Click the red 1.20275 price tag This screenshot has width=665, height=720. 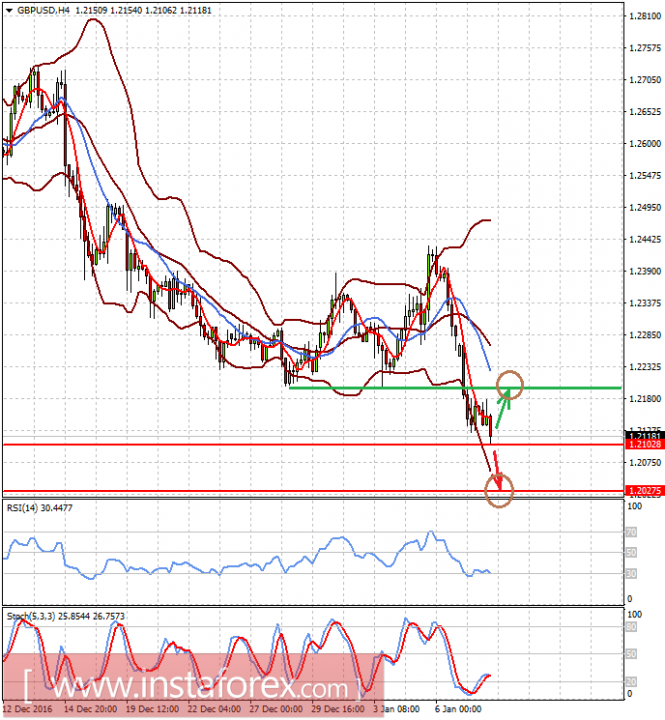[645, 519]
